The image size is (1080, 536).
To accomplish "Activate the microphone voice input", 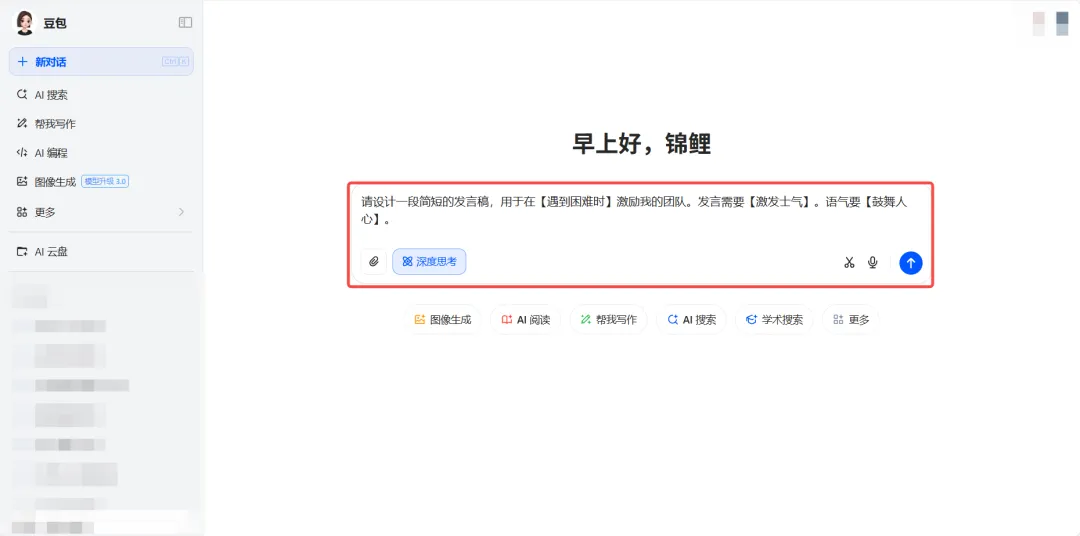I will point(873,263).
